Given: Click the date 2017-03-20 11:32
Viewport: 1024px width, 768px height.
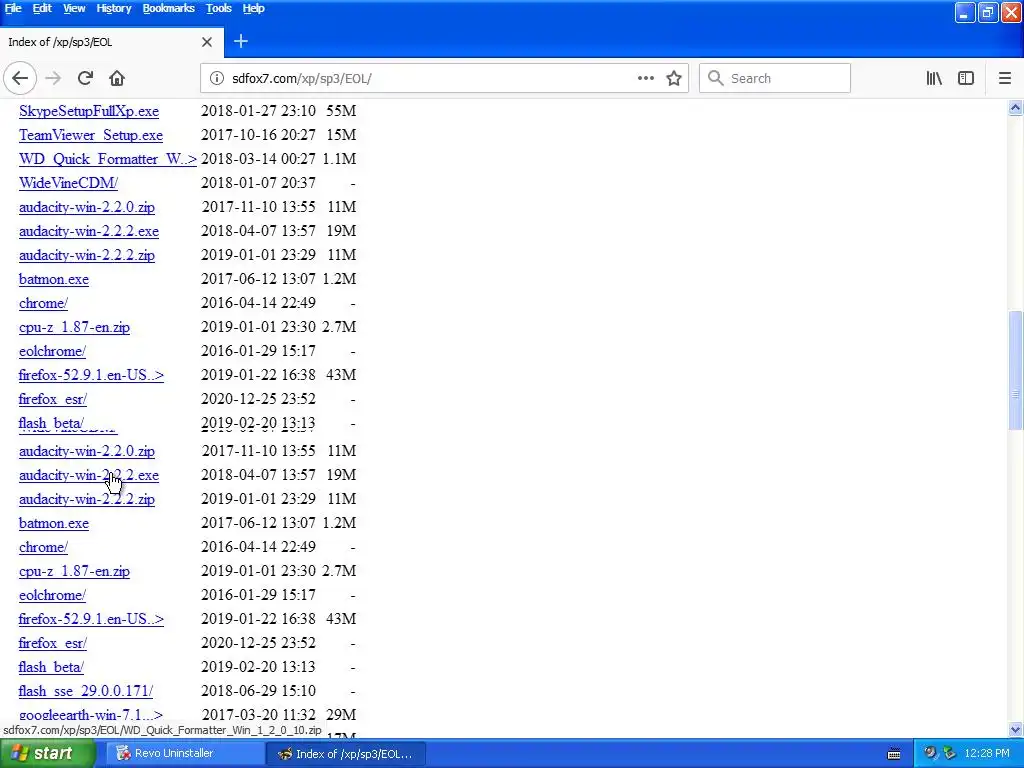Looking at the screenshot, I should coord(258,715).
